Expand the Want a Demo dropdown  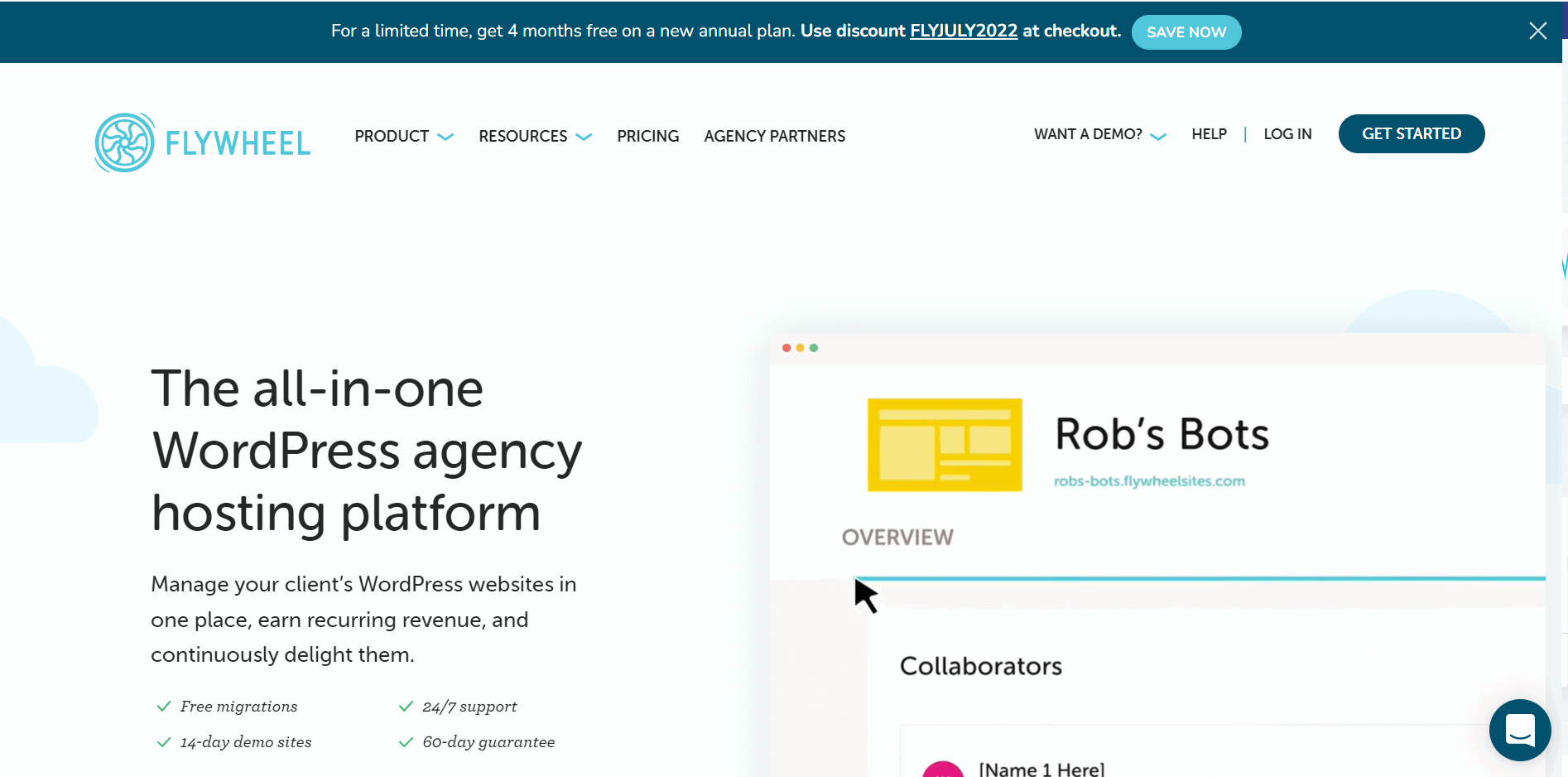[x=1100, y=134]
